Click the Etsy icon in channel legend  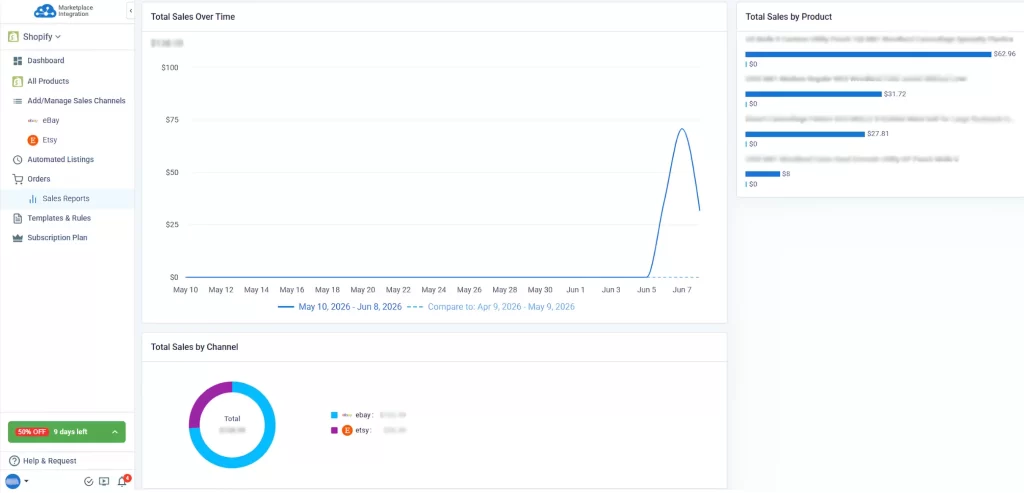coord(347,430)
